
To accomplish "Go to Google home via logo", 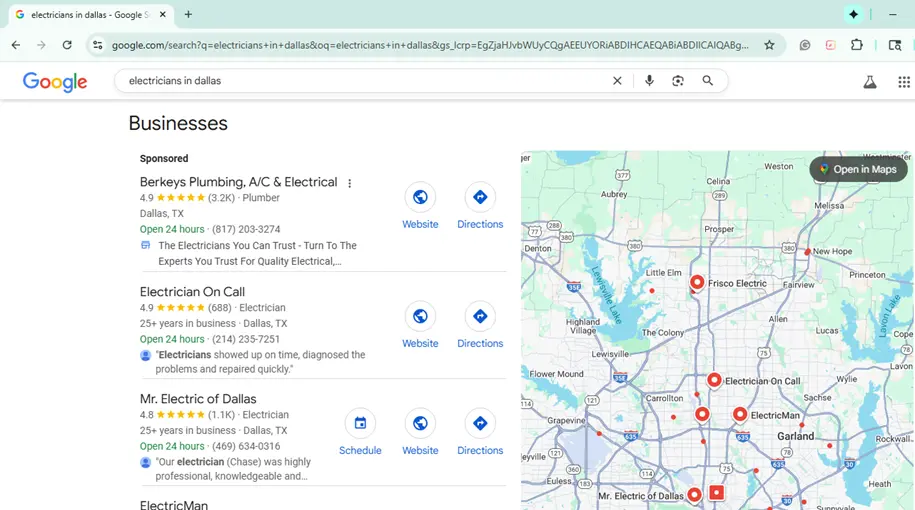I will click(x=55, y=82).
